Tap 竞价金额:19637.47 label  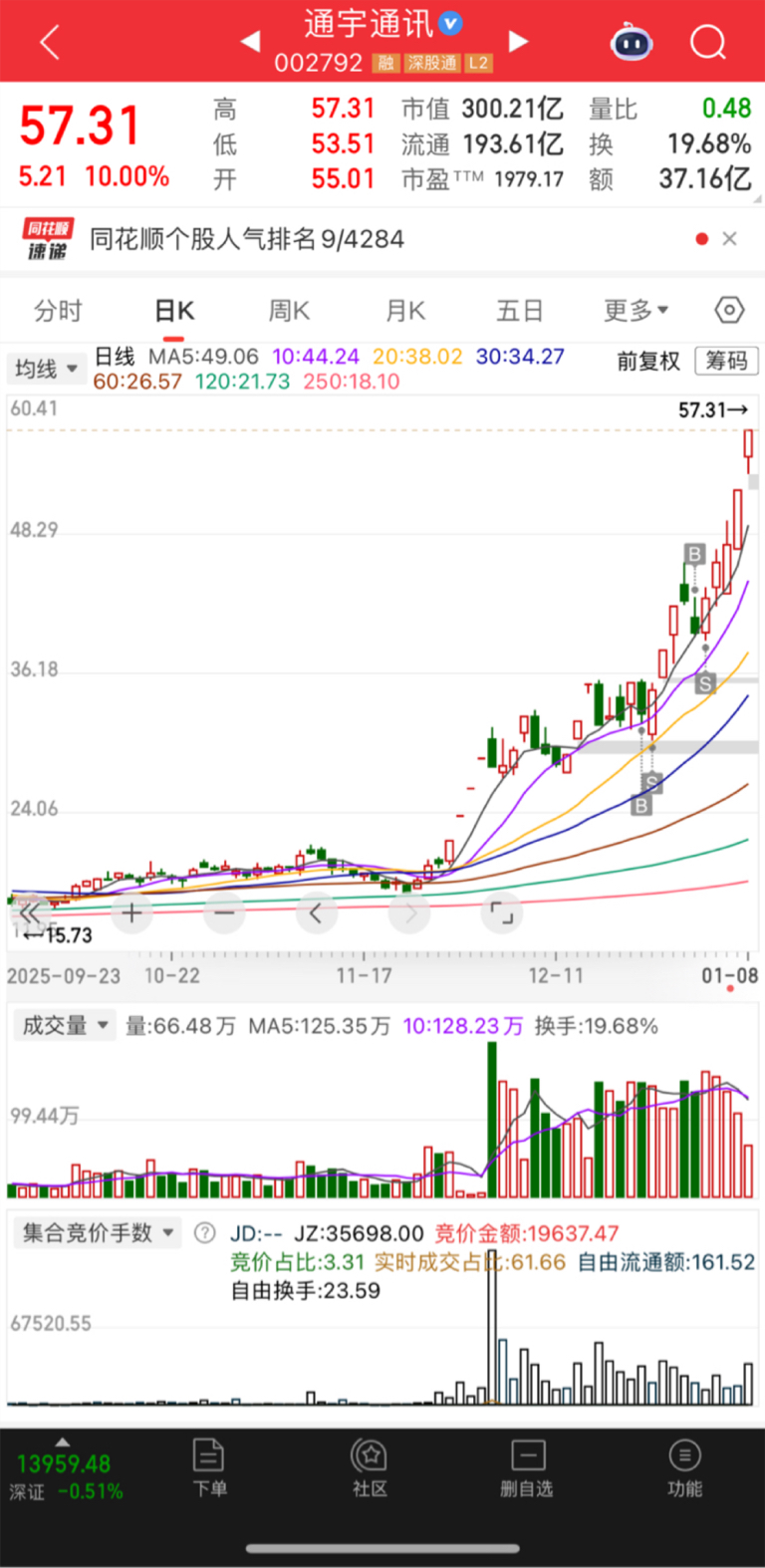point(527,1233)
